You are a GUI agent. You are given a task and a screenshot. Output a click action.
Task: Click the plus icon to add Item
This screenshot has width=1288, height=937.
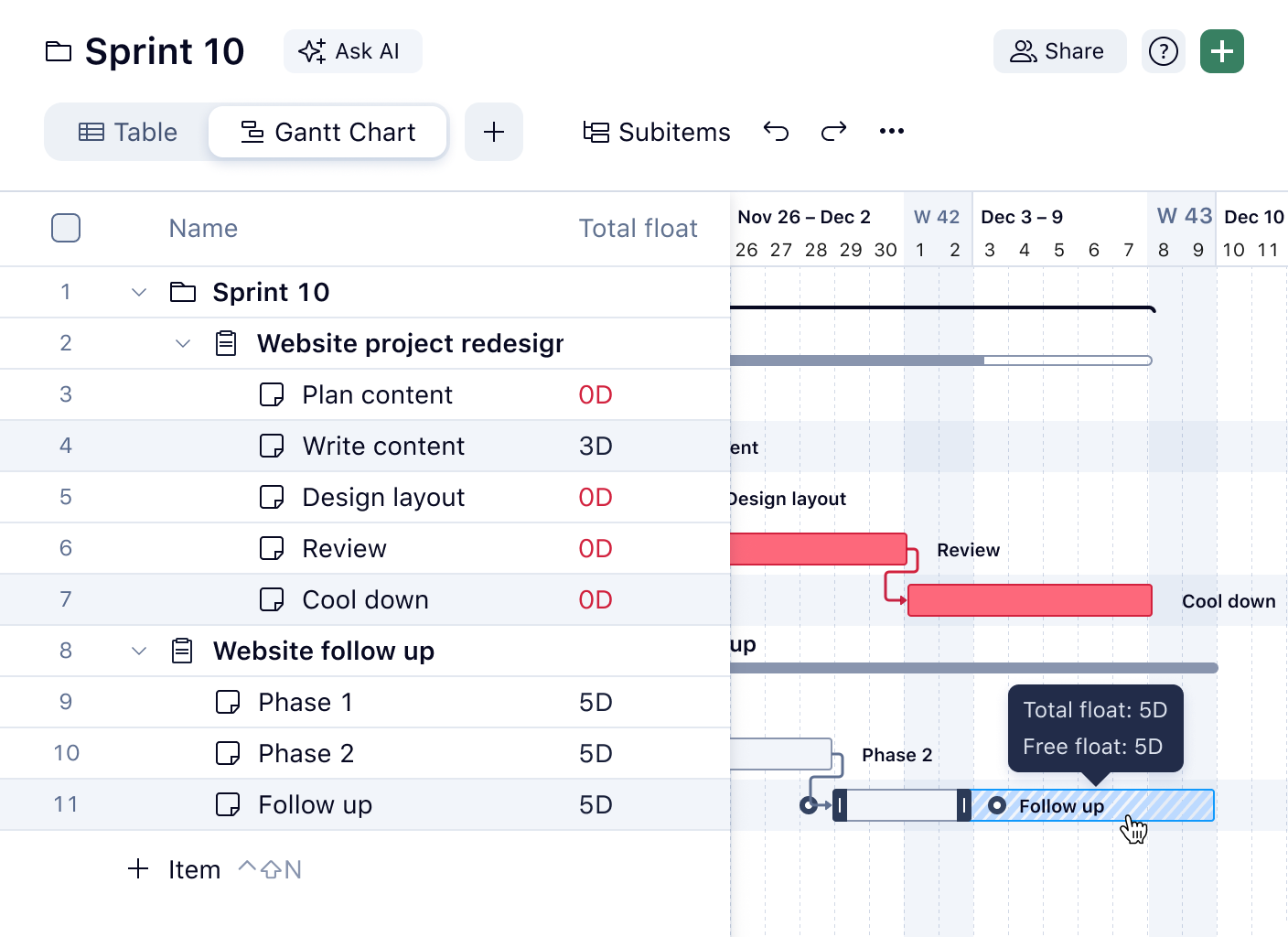(138, 868)
